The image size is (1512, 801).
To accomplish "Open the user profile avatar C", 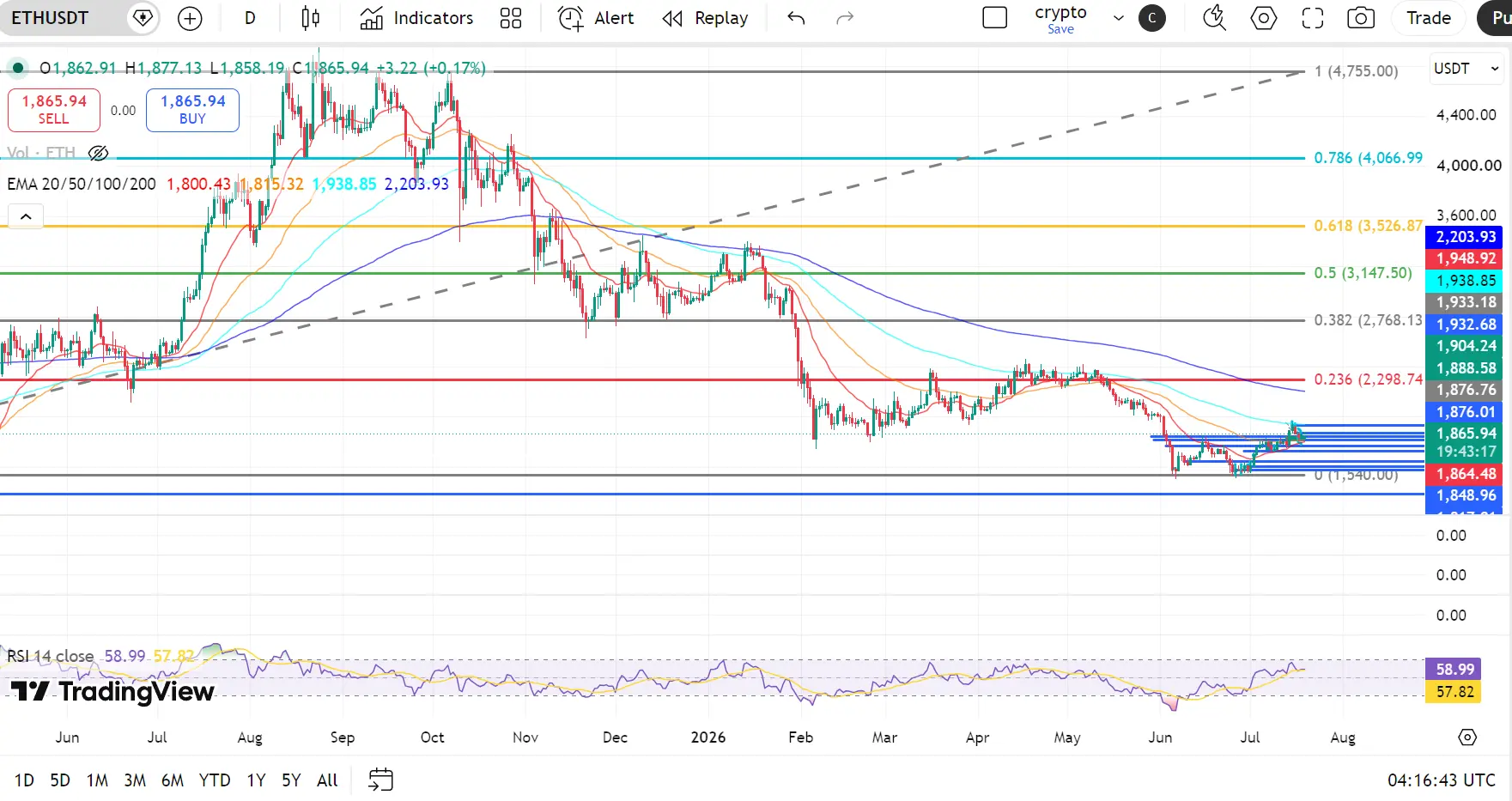I will pyautogui.click(x=1152, y=18).
